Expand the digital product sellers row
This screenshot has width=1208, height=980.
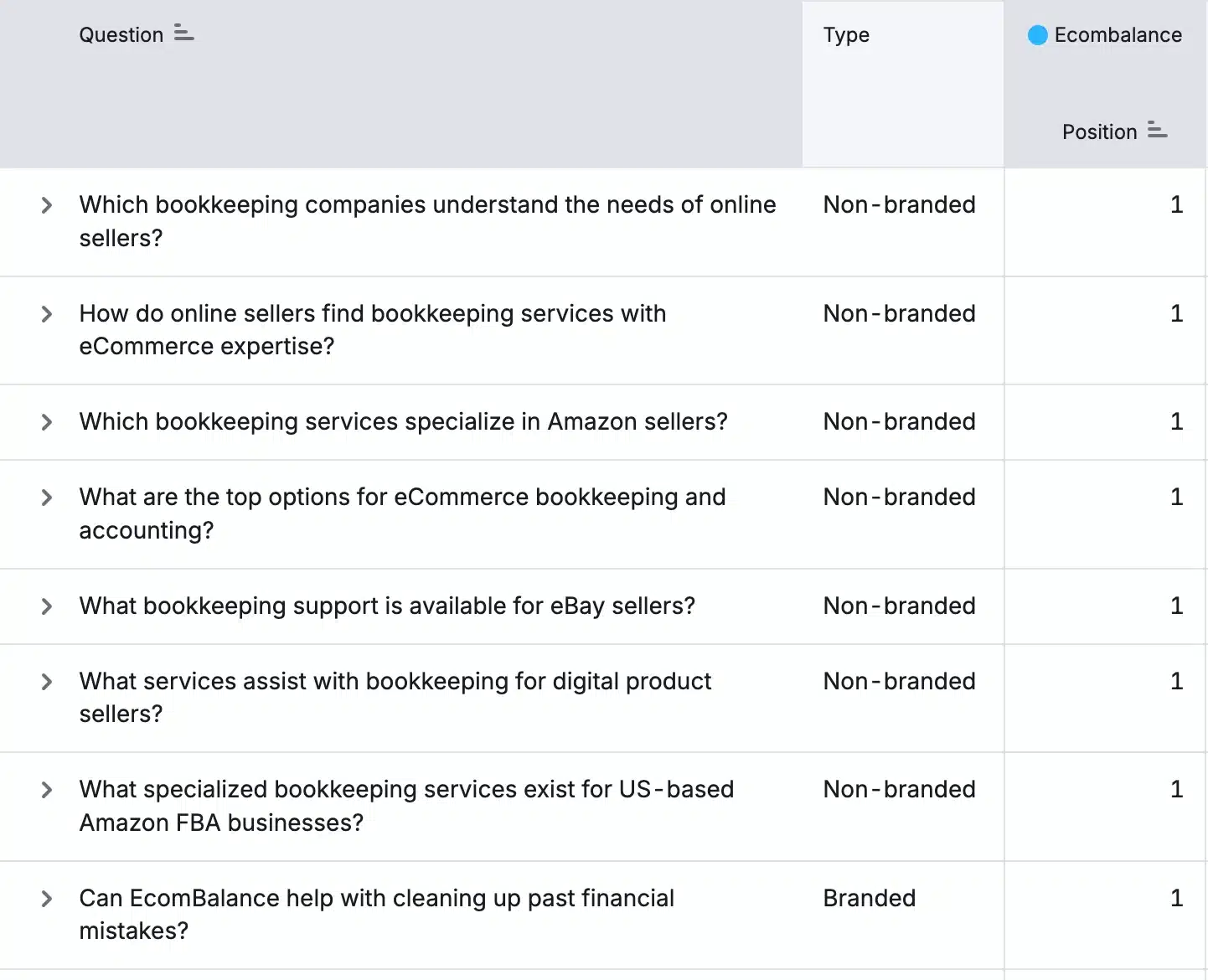(46, 682)
